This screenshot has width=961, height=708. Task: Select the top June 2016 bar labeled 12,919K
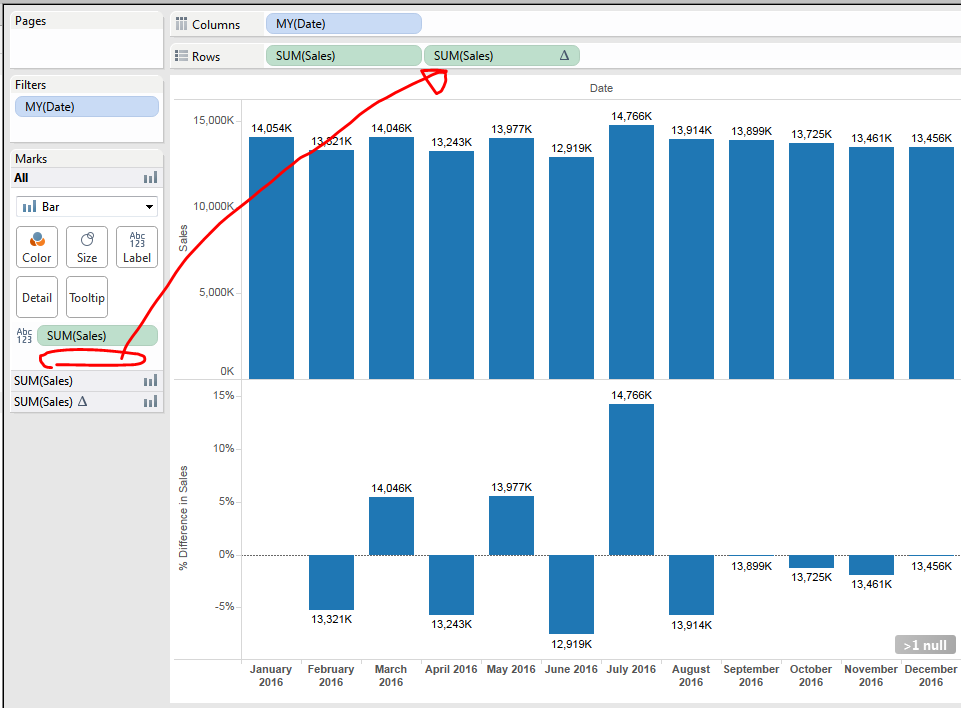(x=571, y=268)
